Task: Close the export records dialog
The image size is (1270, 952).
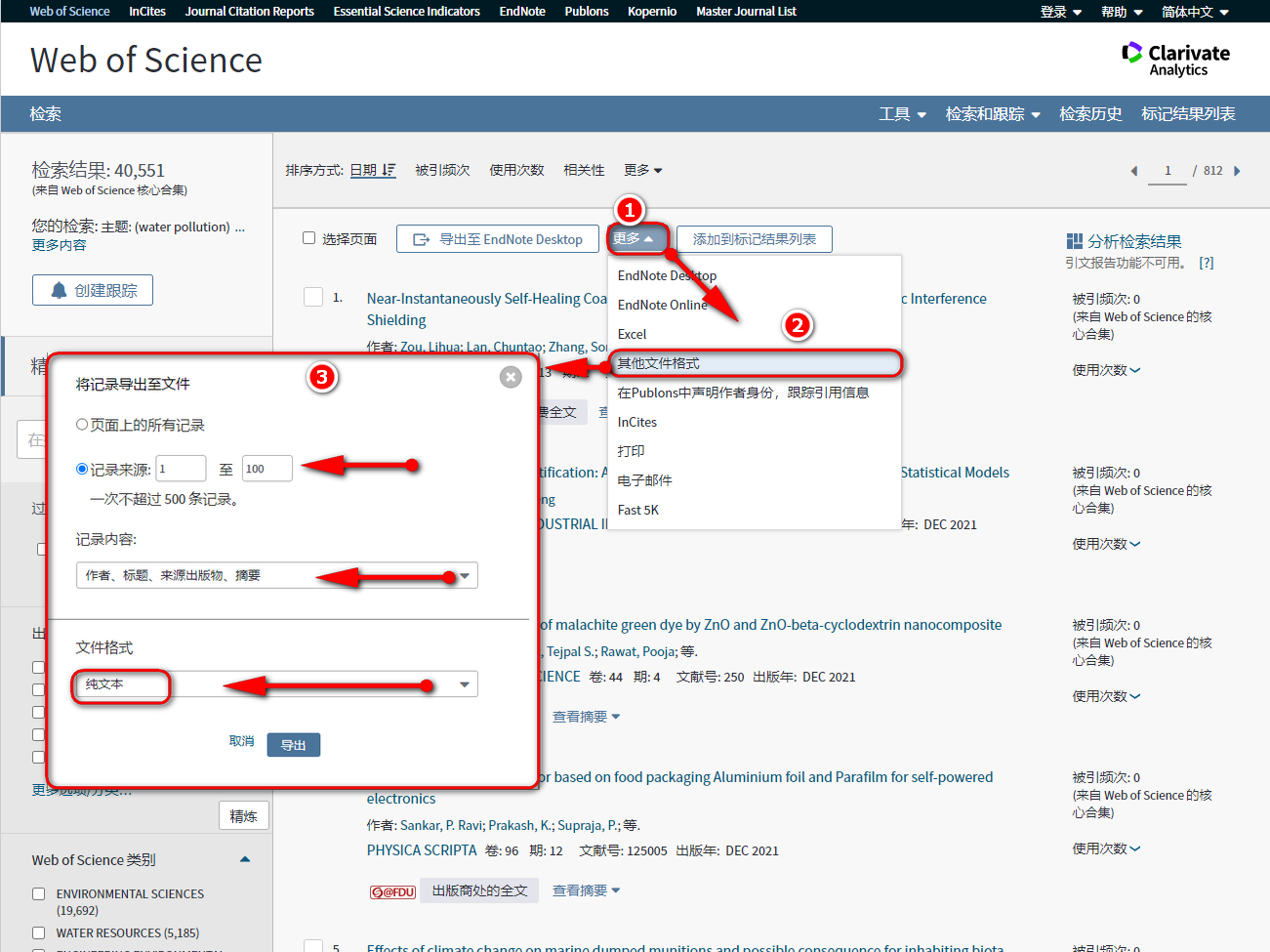Action: (511, 377)
